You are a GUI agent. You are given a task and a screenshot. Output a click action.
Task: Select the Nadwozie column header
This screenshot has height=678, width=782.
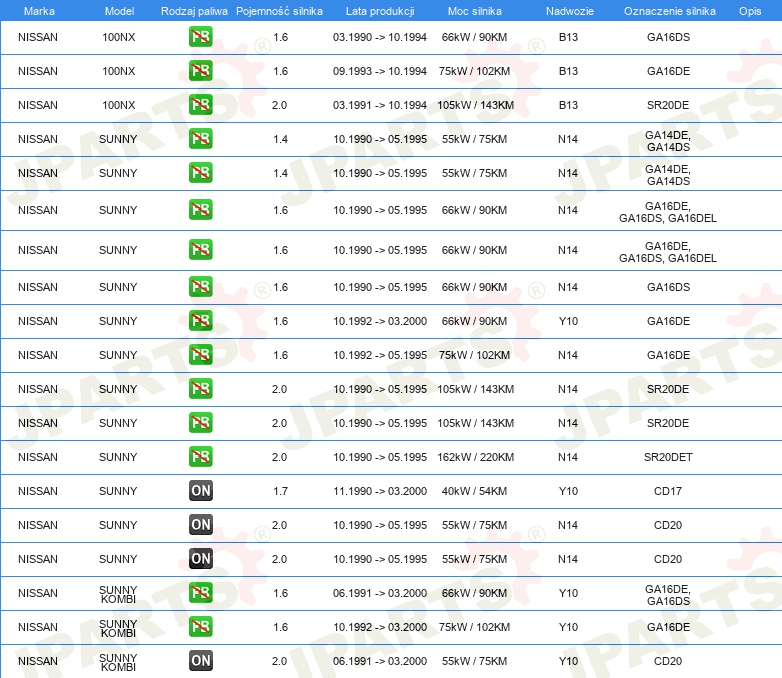tap(570, 11)
